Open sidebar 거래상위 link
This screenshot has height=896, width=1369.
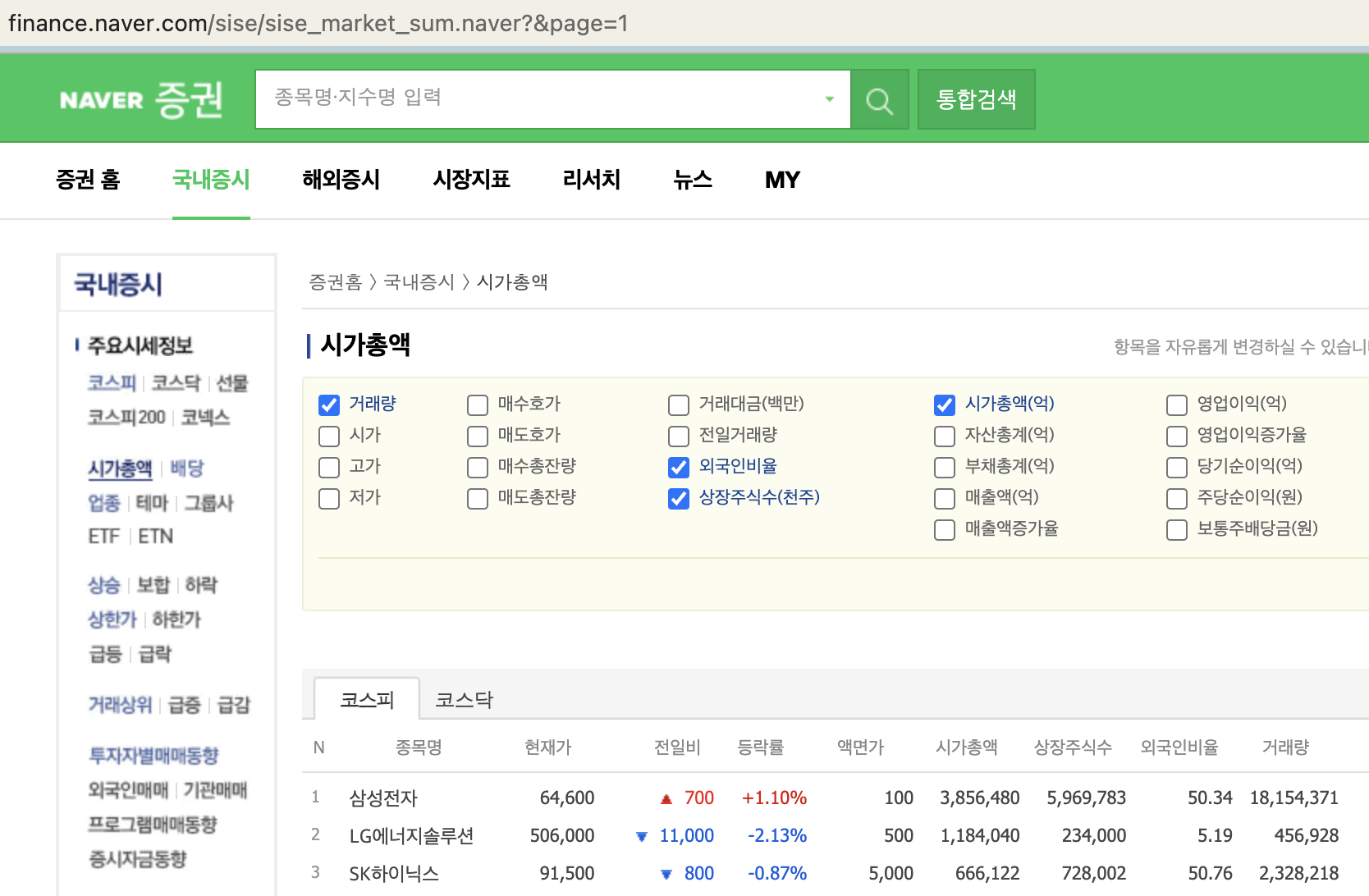coord(120,705)
